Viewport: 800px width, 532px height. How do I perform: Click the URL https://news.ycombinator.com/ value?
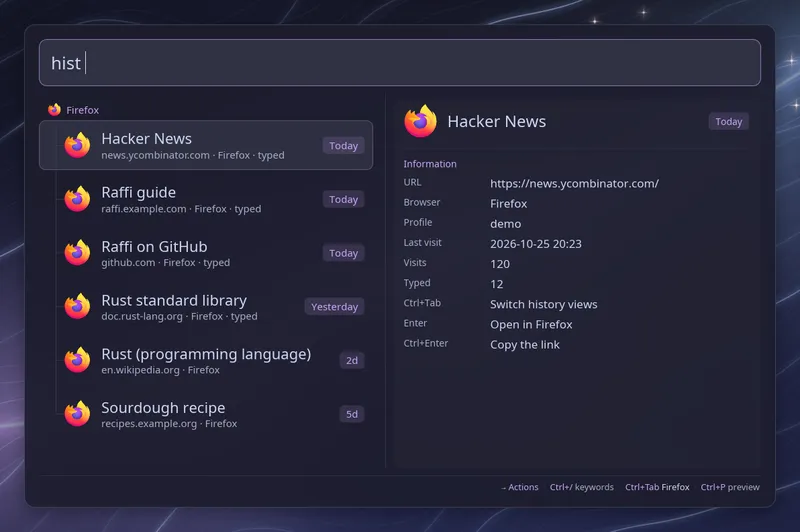point(574,184)
